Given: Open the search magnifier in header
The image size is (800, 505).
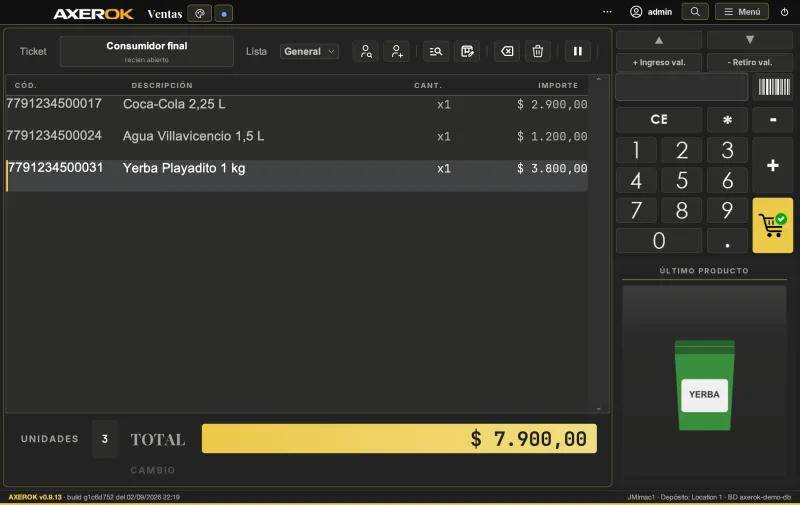Looking at the screenshot, I should click(x=695, y=12).
